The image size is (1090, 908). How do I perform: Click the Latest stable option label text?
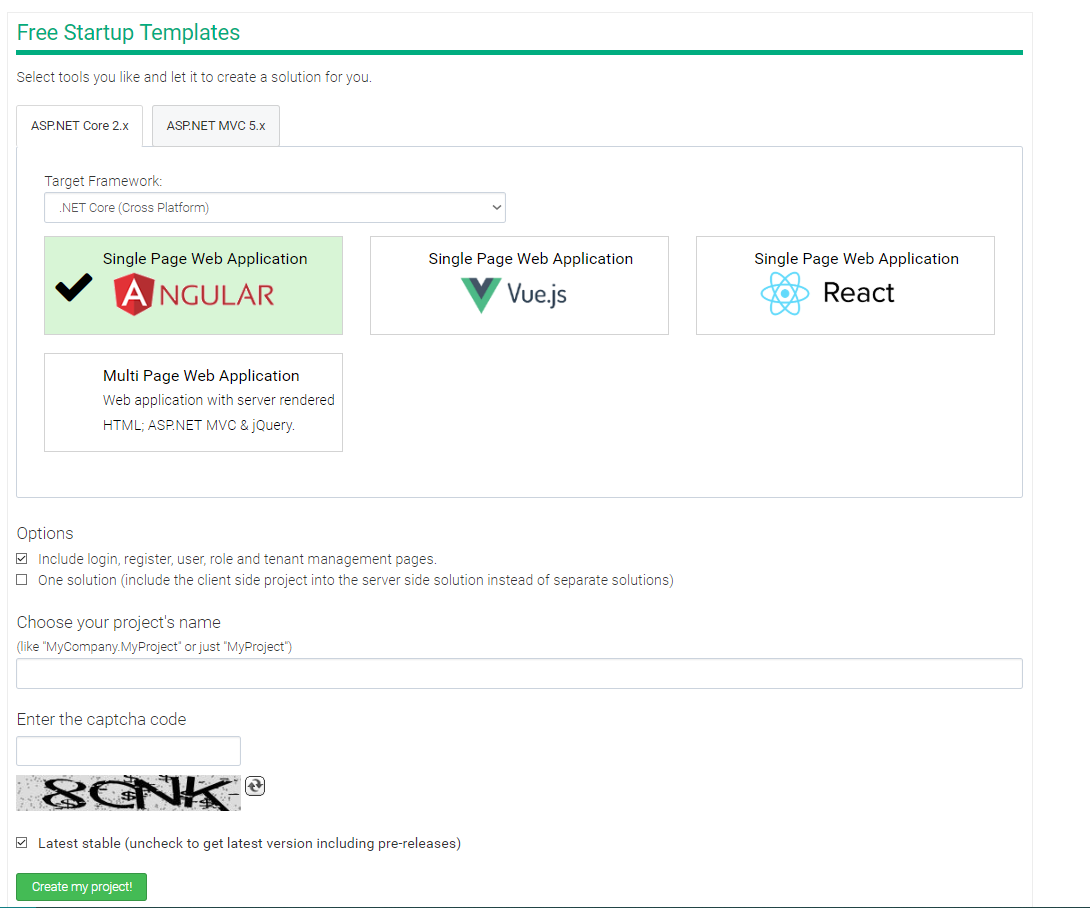pyautogui.click(x=249, y=843)
